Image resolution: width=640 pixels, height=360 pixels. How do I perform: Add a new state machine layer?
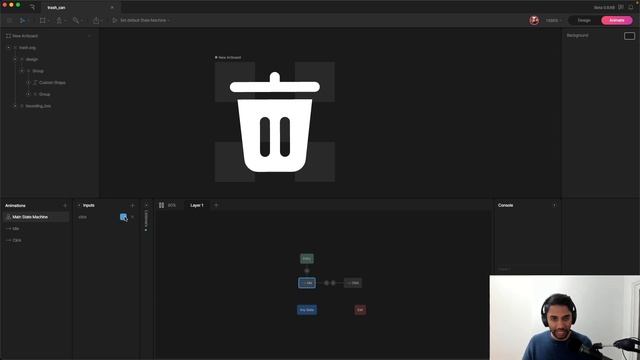point(216,205)
